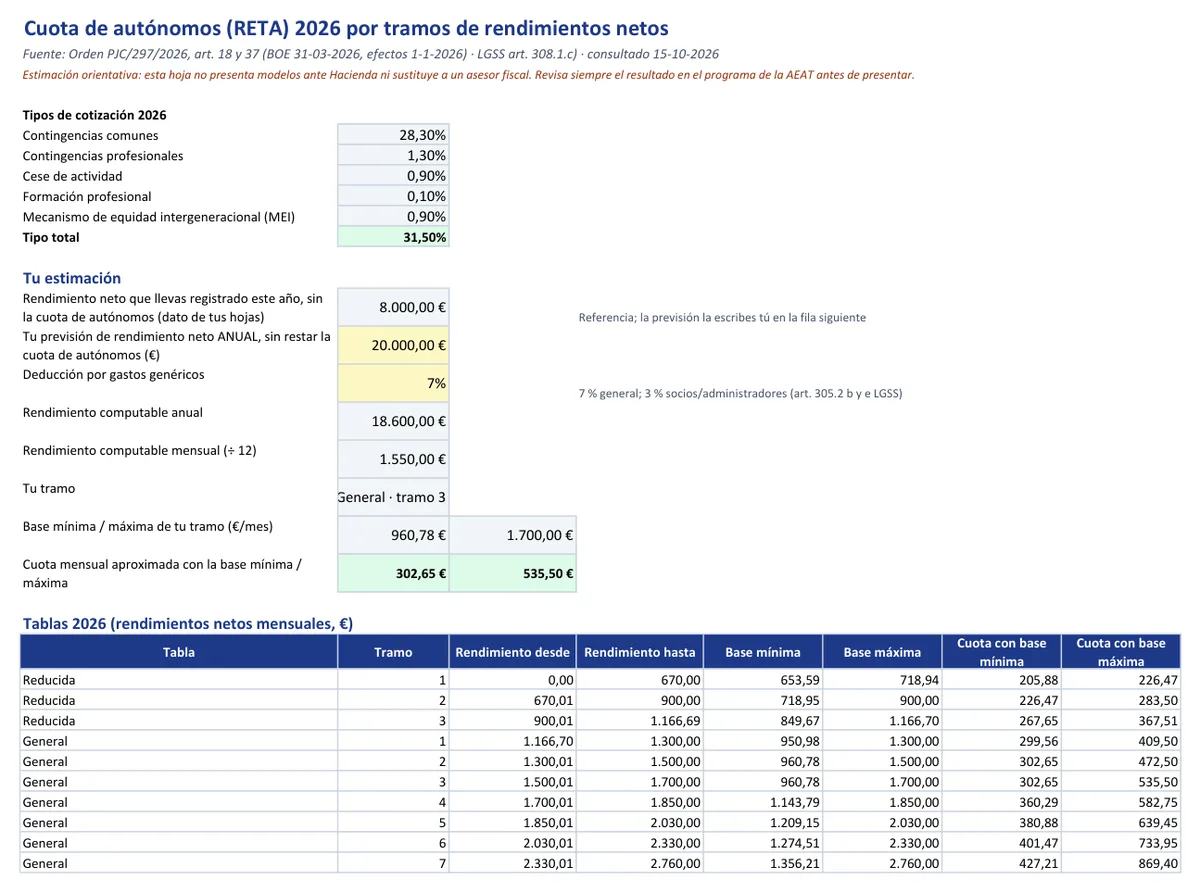The image size is (1200, 892).
Task: Click the 'Tipos de cotización 2026' heading
Action: (x=94, y=115)
